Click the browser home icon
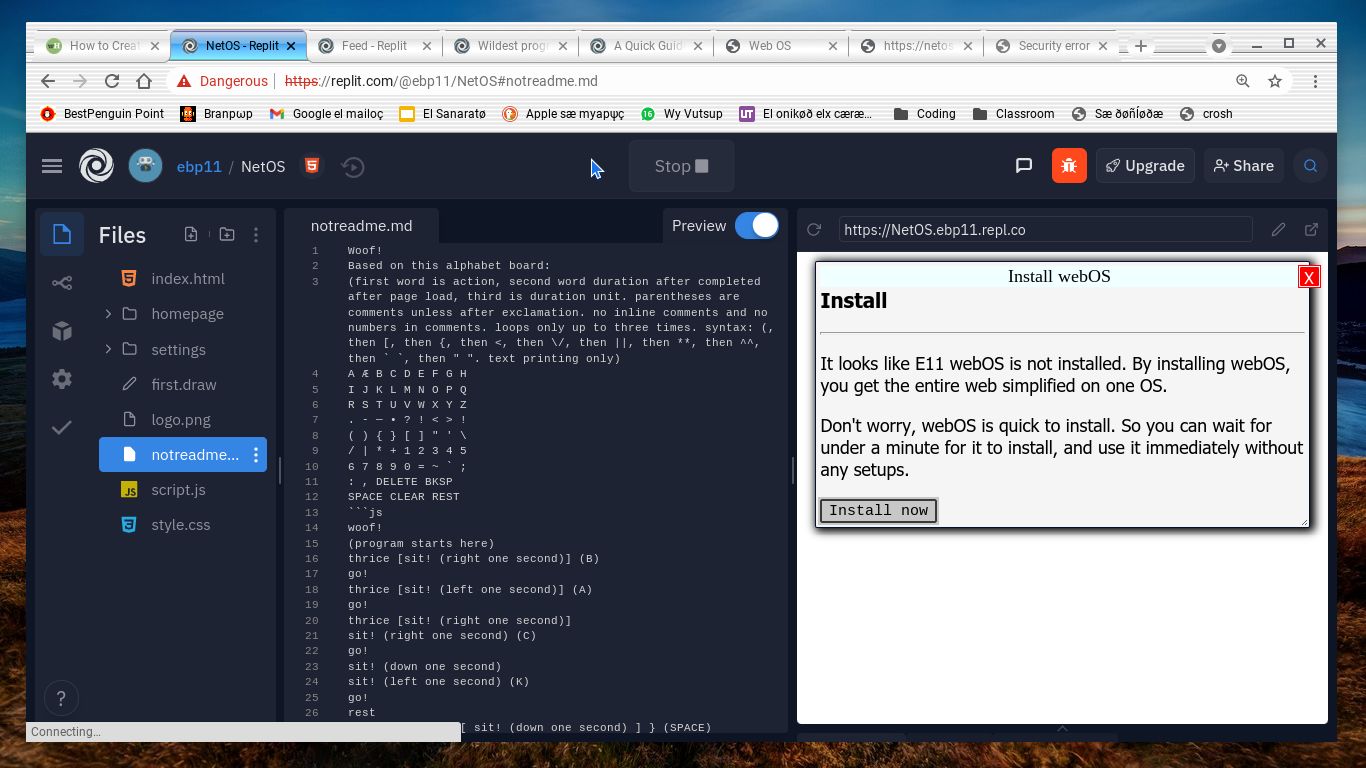Image resolution: width=1366 pixels, height=768 pixels. [x=144, y=81]
